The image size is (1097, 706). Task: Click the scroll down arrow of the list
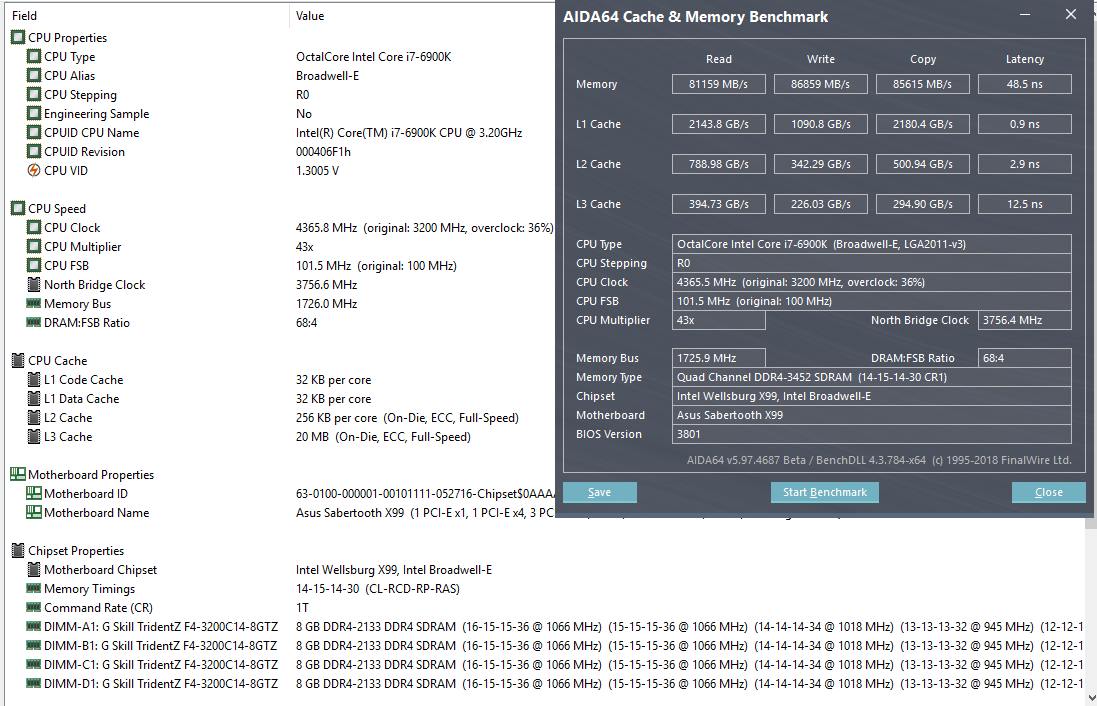coord(1091,698)
